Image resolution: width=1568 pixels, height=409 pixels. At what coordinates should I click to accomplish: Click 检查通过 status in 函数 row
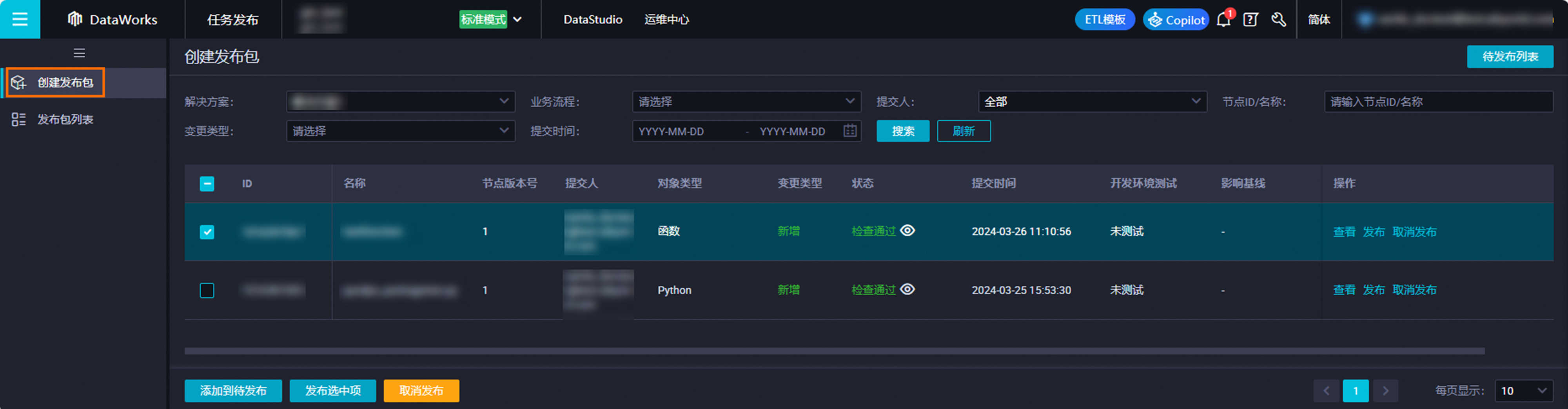point(873,231)
